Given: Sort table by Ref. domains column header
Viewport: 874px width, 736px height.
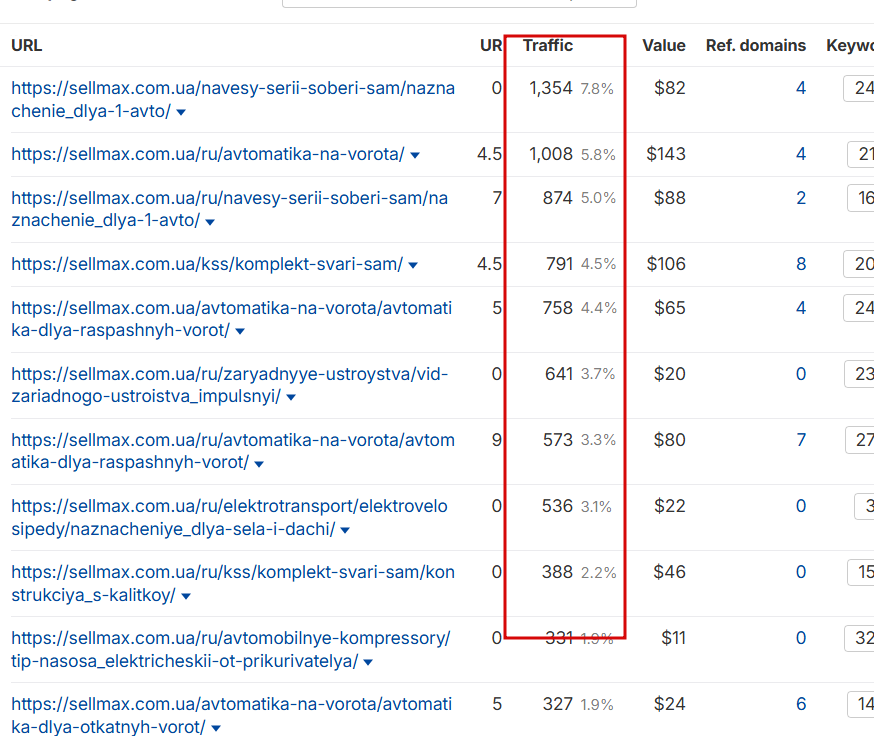Looking at the screenshot, I should pyautogui.click(x=756, y=45).
